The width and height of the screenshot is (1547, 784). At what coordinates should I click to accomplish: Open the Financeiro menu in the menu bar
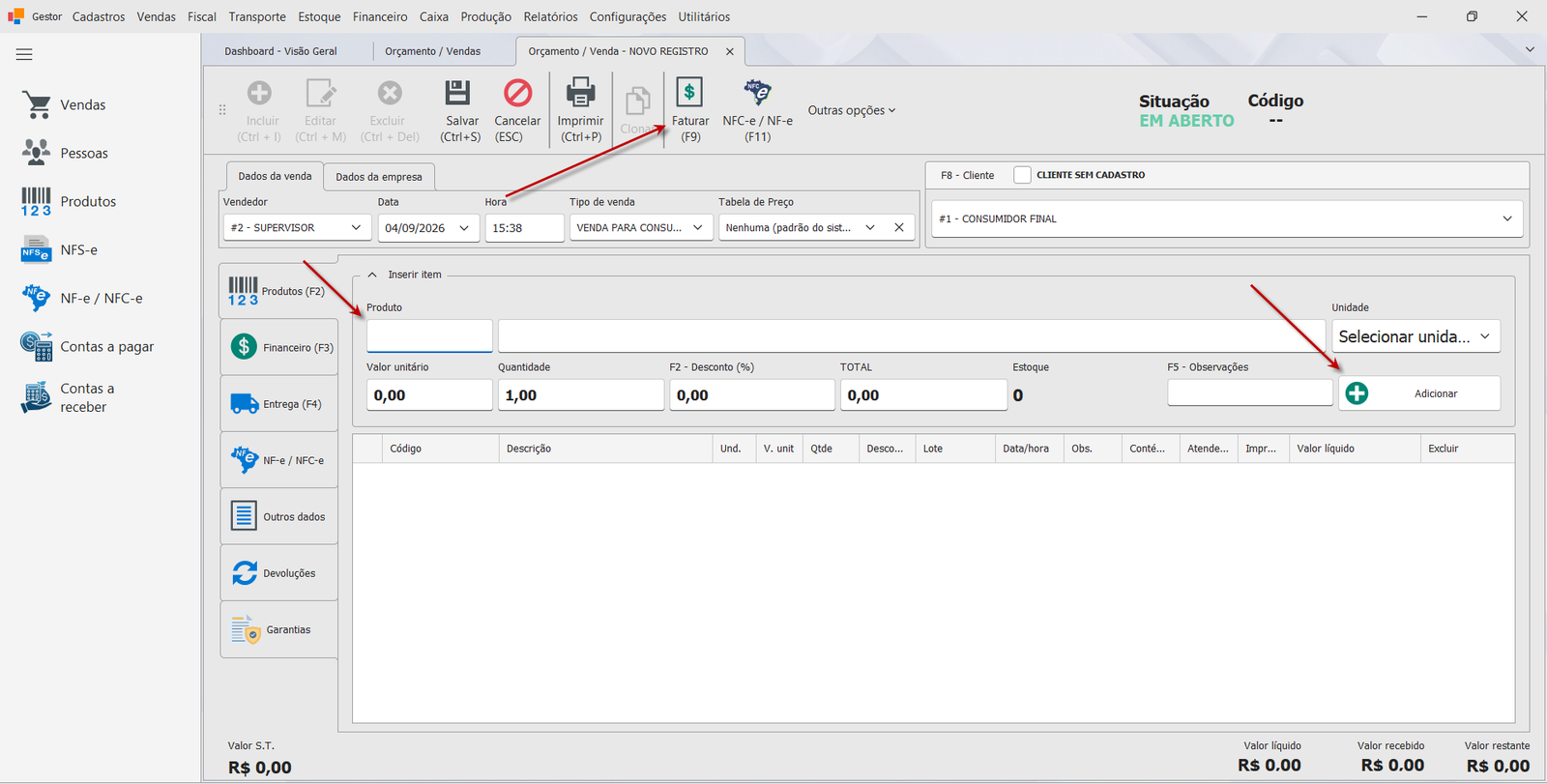tap(380, 16)
